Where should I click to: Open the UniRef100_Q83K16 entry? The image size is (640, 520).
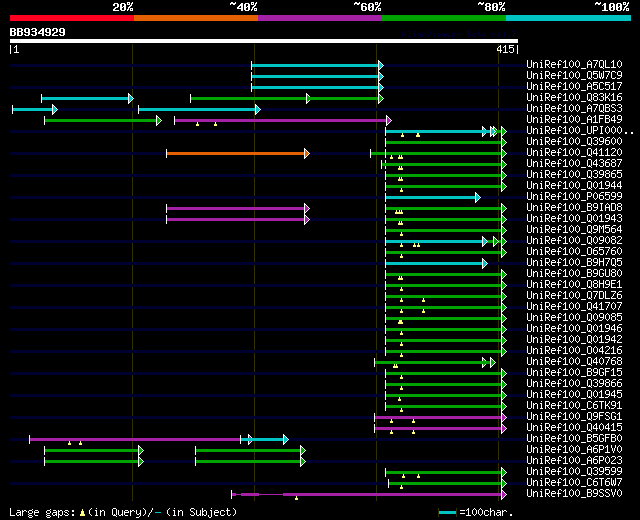(x=574, y=97)
